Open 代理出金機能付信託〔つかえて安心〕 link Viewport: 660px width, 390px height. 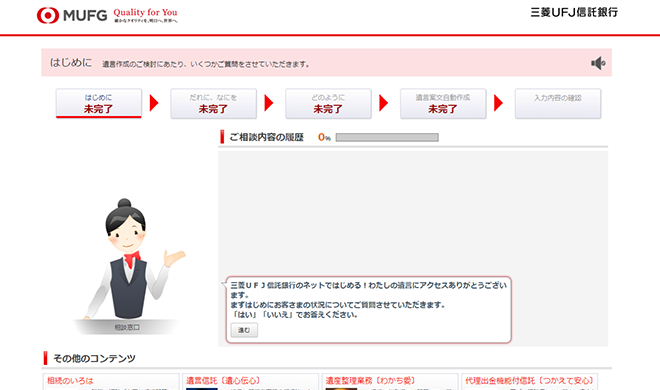click(530, 381)
